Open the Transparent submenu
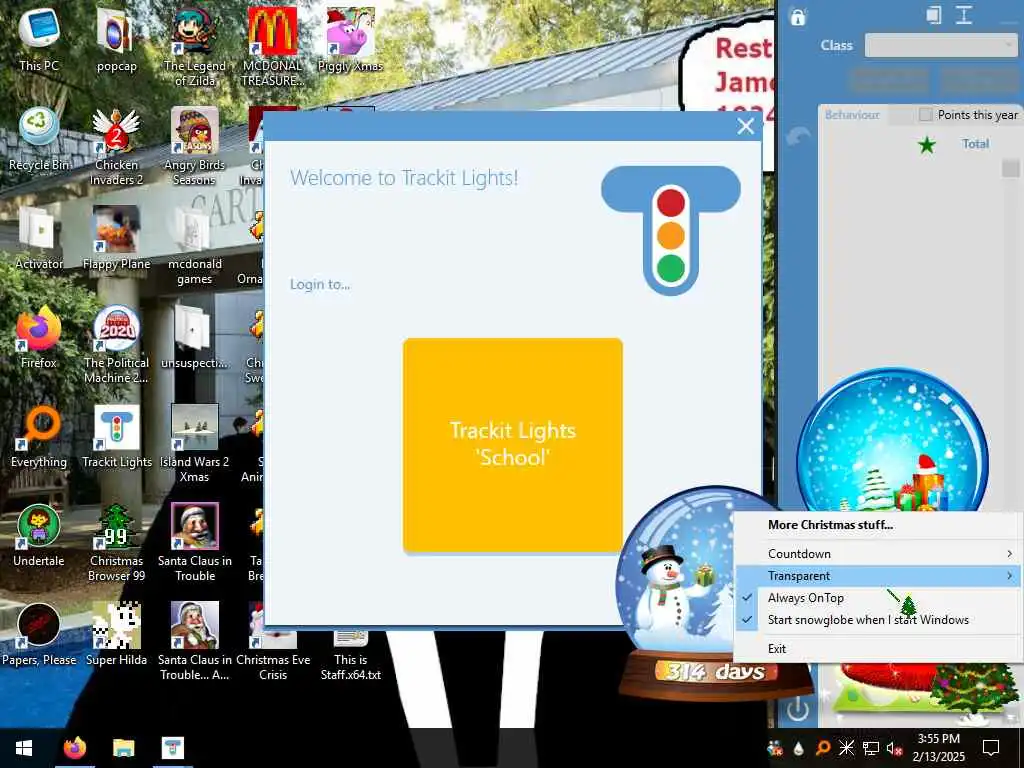This screenshot has height=768, width=1024. pos(878,576)
